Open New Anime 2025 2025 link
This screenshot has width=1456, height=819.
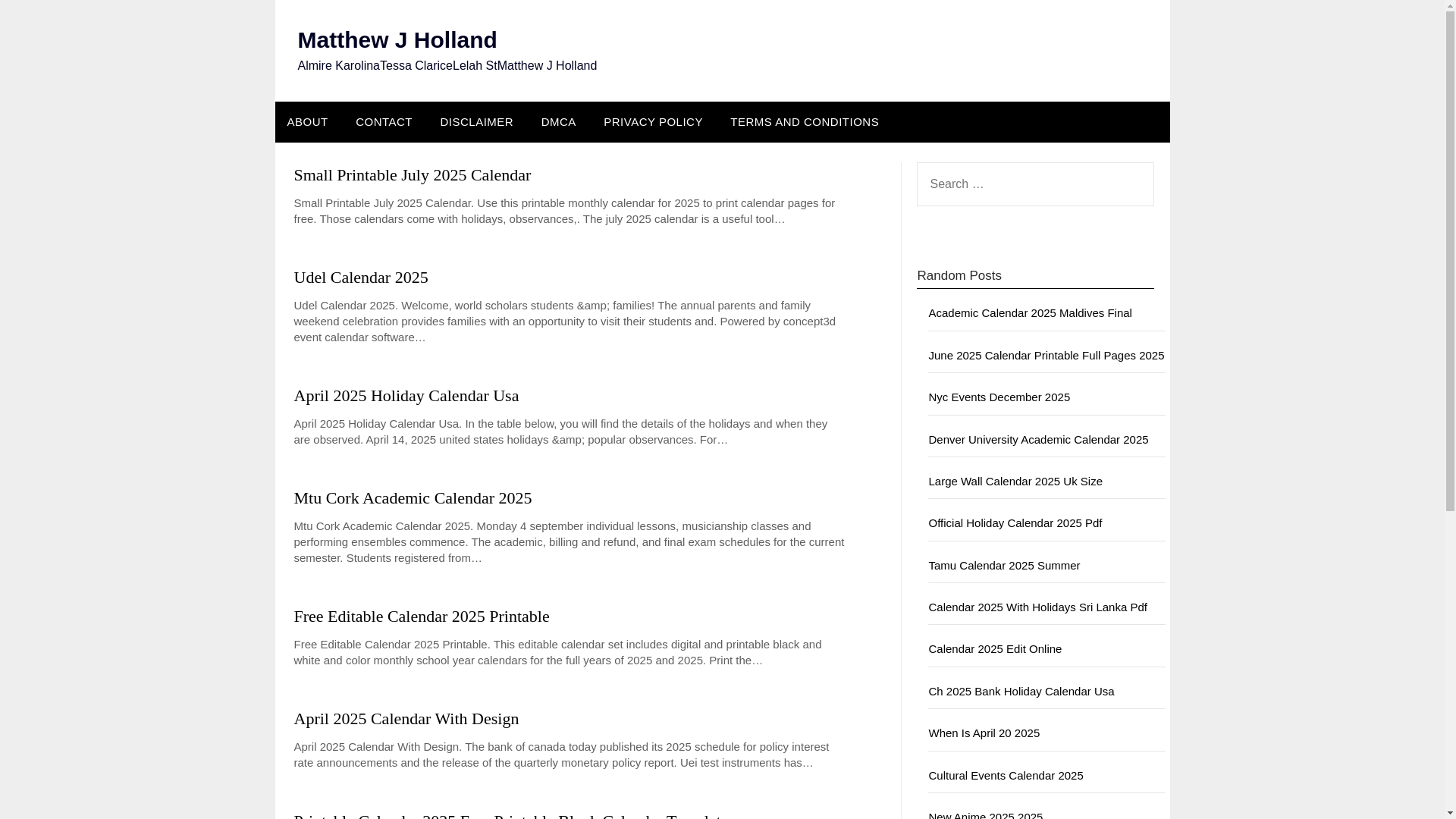coord(985,815)
